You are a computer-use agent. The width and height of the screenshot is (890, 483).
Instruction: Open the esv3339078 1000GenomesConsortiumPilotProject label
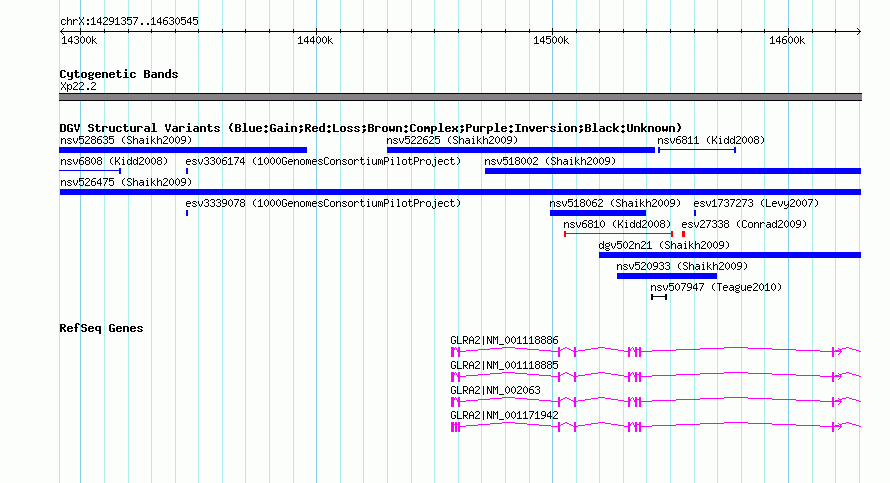(323, 203)
